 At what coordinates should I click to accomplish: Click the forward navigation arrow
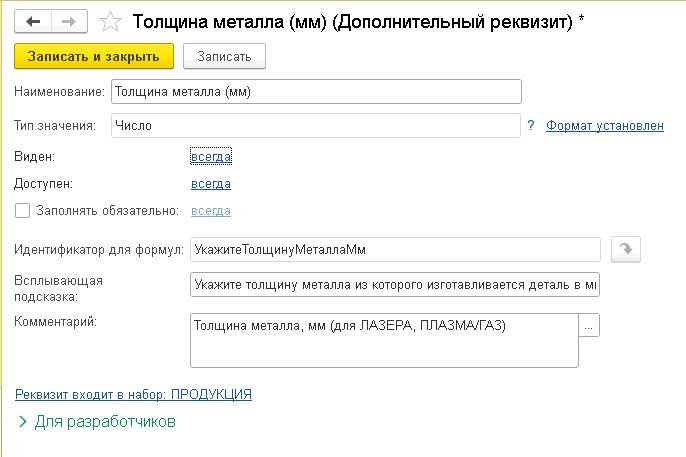coord(69,21)
